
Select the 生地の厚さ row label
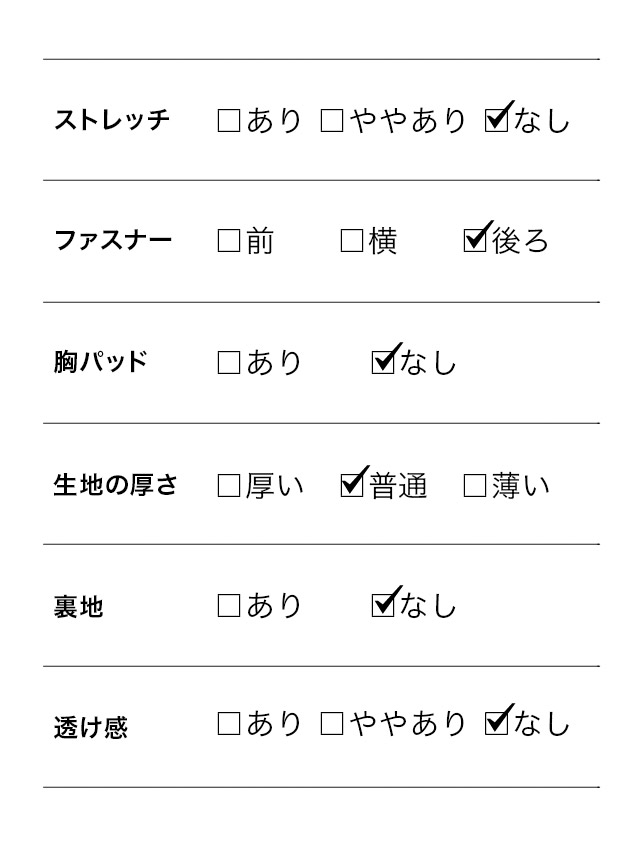coord(115,486)
